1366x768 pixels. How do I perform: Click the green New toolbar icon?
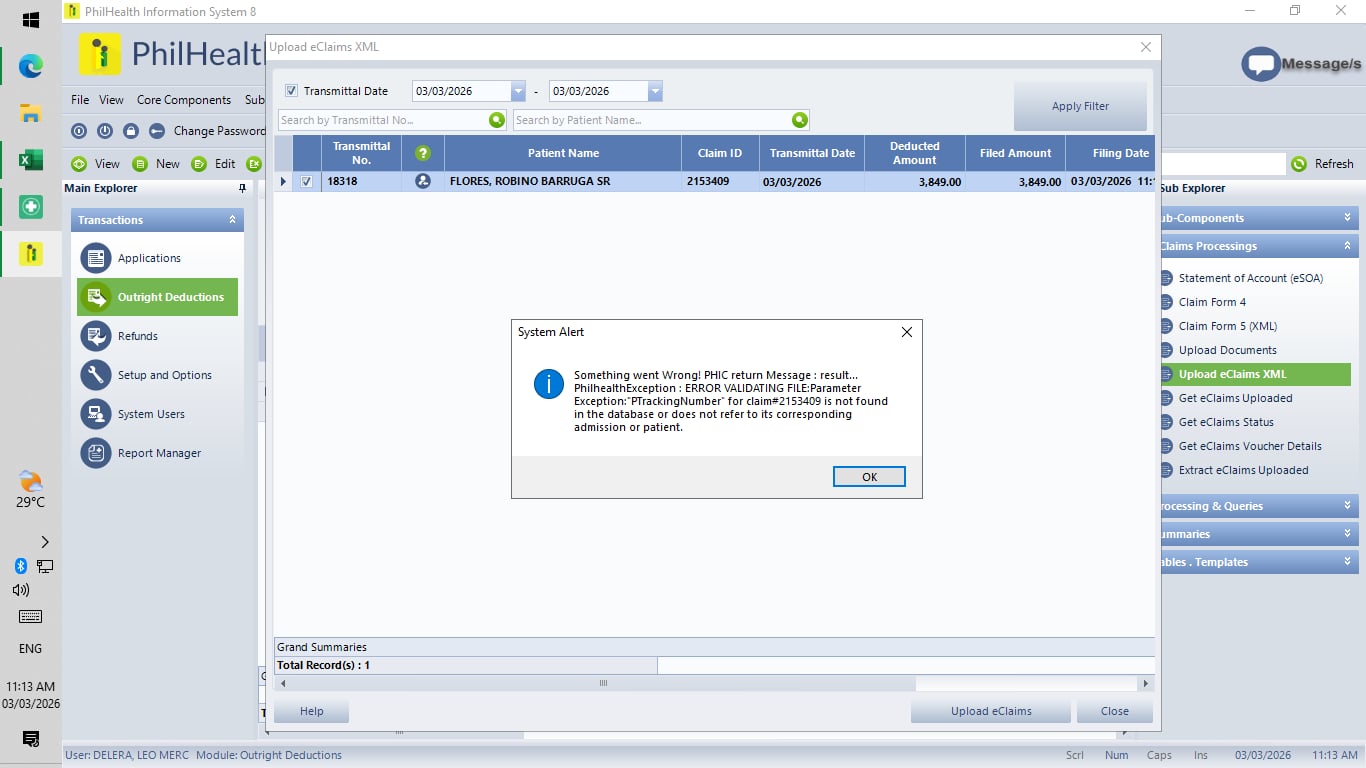(x=140, y=164)
